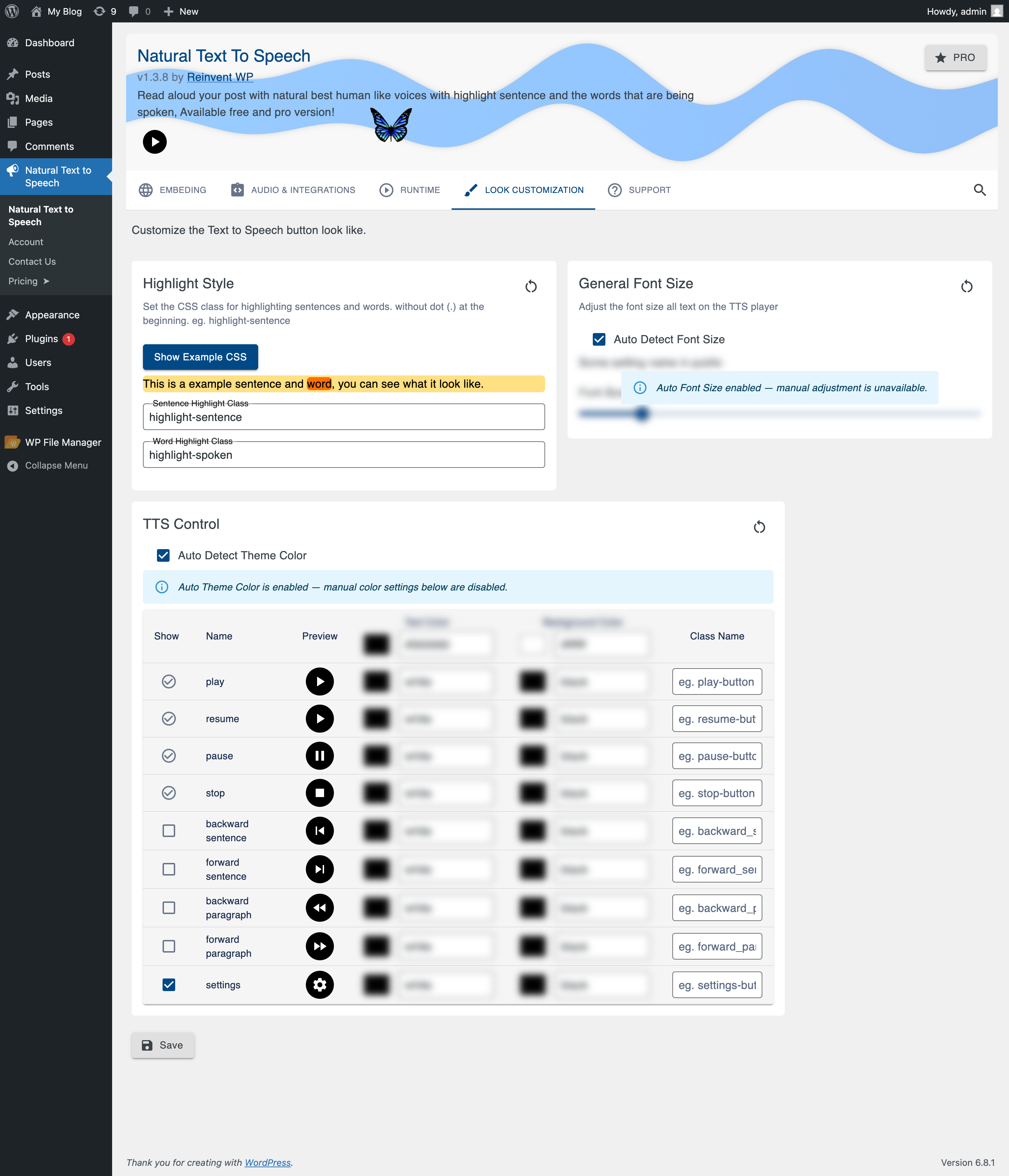Click the backward paragraph preview icon
1009x1176 pixels.
[320, 908]
